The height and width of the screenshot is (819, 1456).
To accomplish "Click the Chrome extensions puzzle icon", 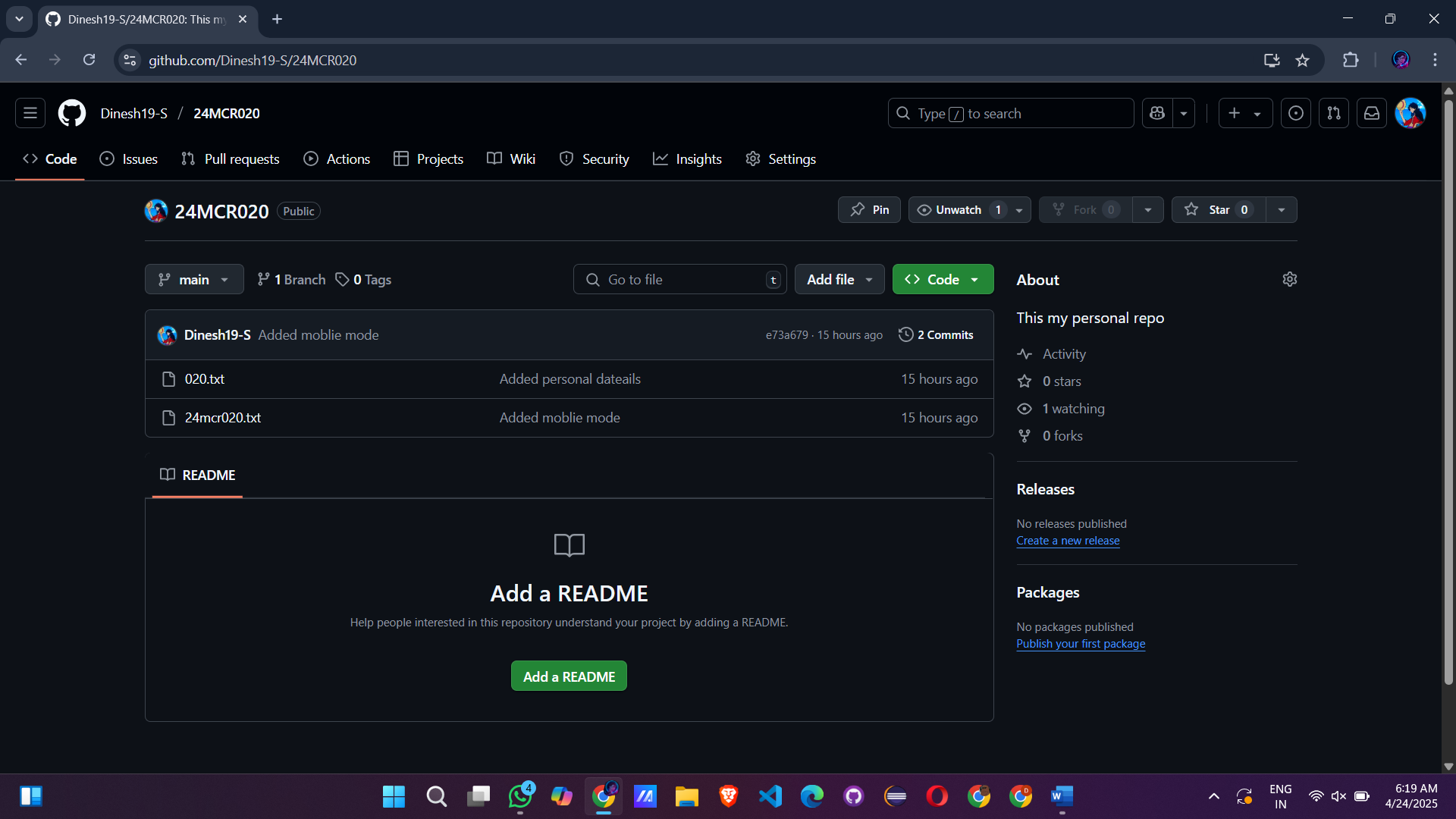I will click(1351, 61).
